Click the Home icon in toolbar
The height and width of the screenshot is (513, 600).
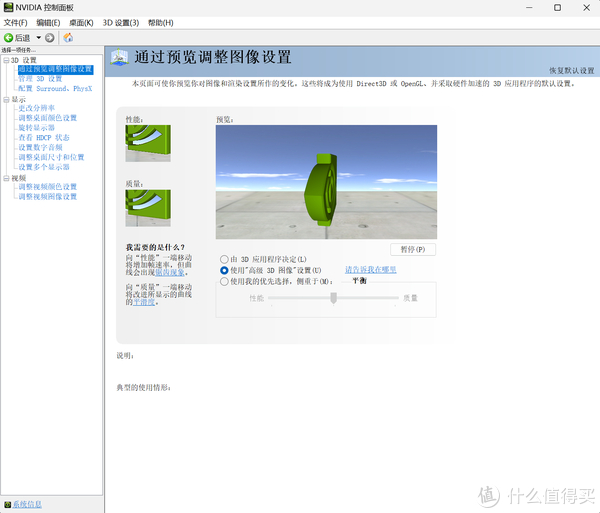coord(68,37)
